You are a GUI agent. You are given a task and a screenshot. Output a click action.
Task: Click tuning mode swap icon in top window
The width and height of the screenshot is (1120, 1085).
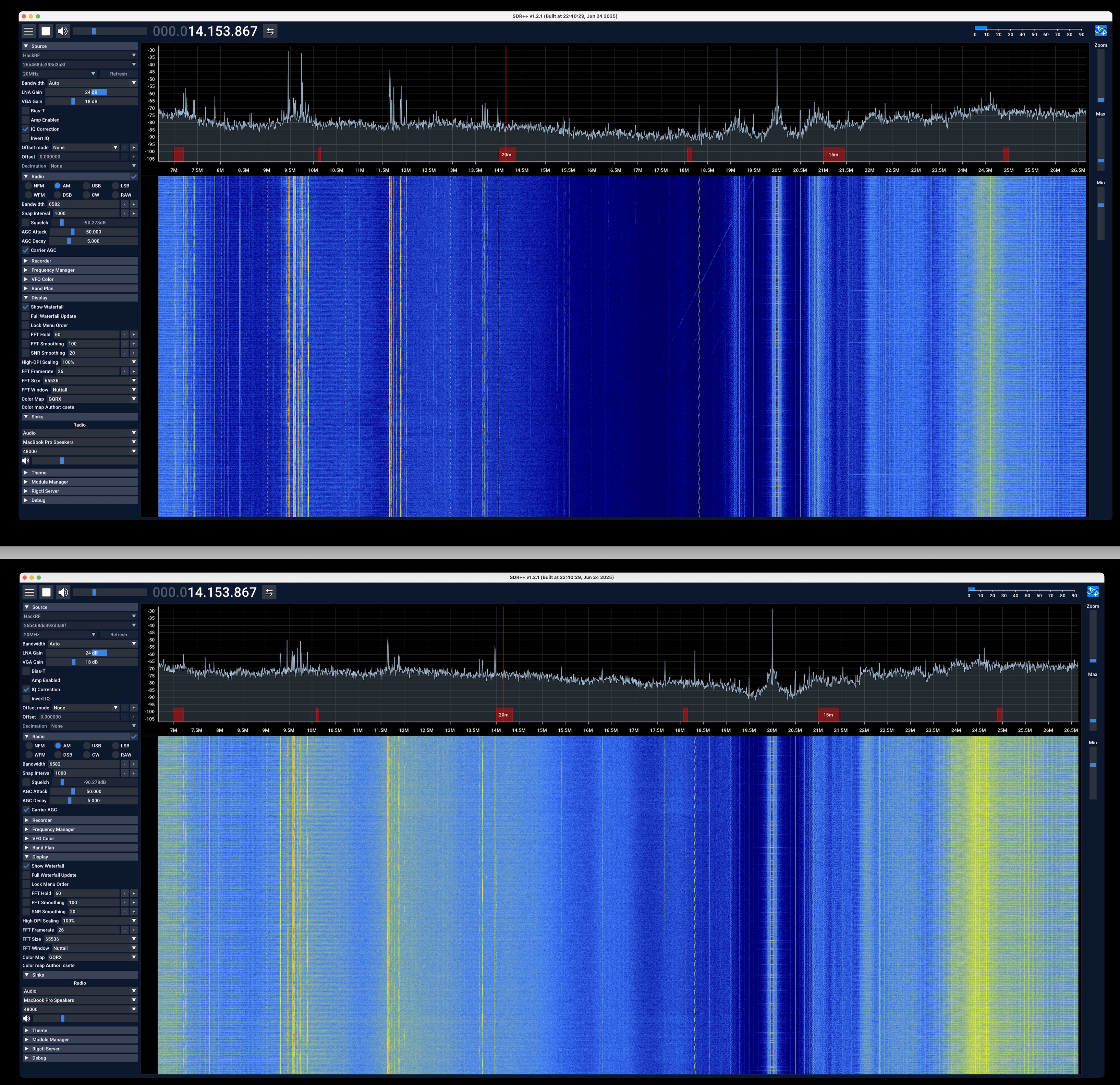pyautogui.click(x=270, y=32)
